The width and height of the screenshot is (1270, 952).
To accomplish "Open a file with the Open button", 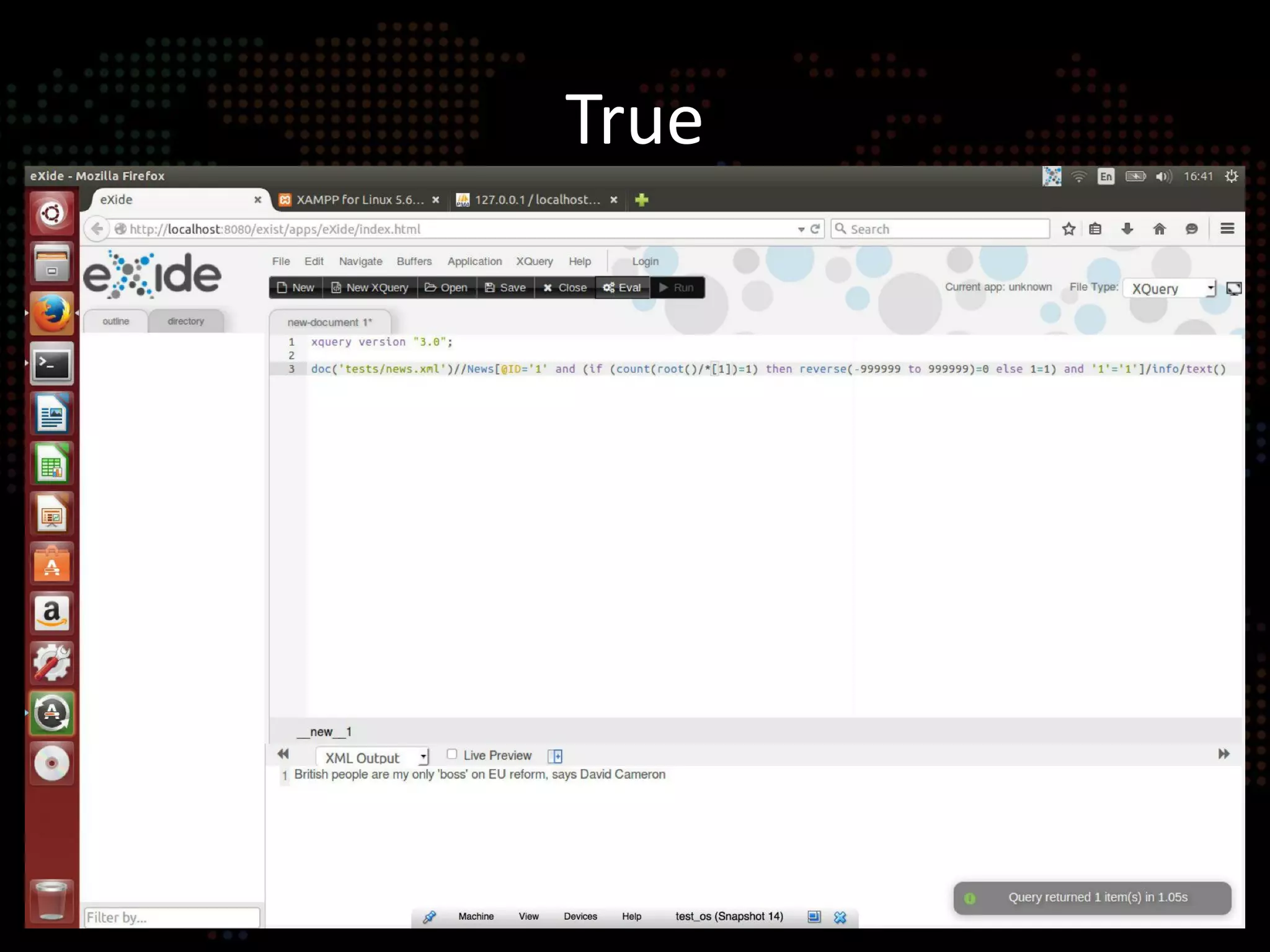I will tap(446, 288).
